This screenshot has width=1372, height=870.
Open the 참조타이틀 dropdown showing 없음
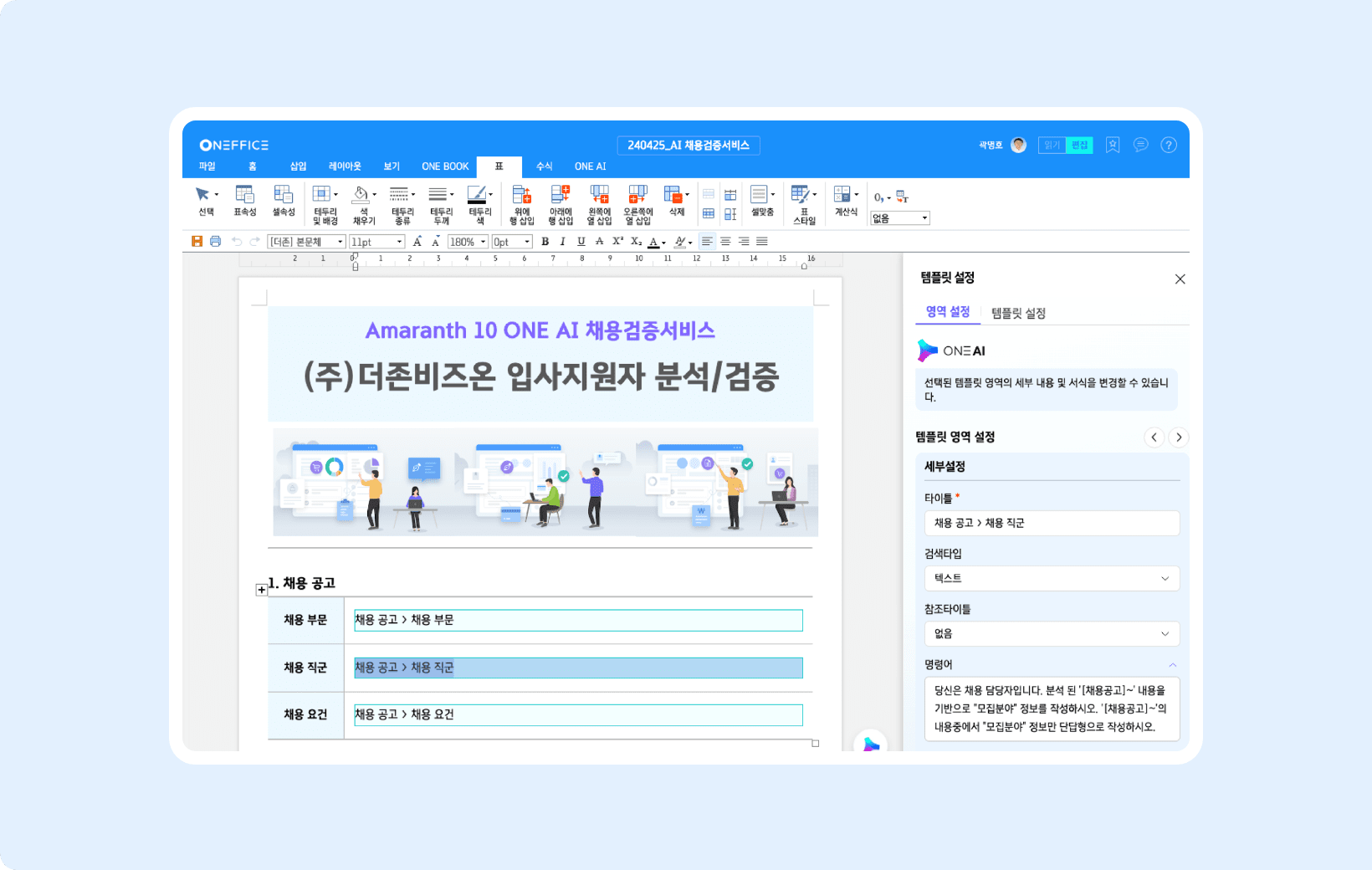pyautogui.click(x=1052, y=633)
